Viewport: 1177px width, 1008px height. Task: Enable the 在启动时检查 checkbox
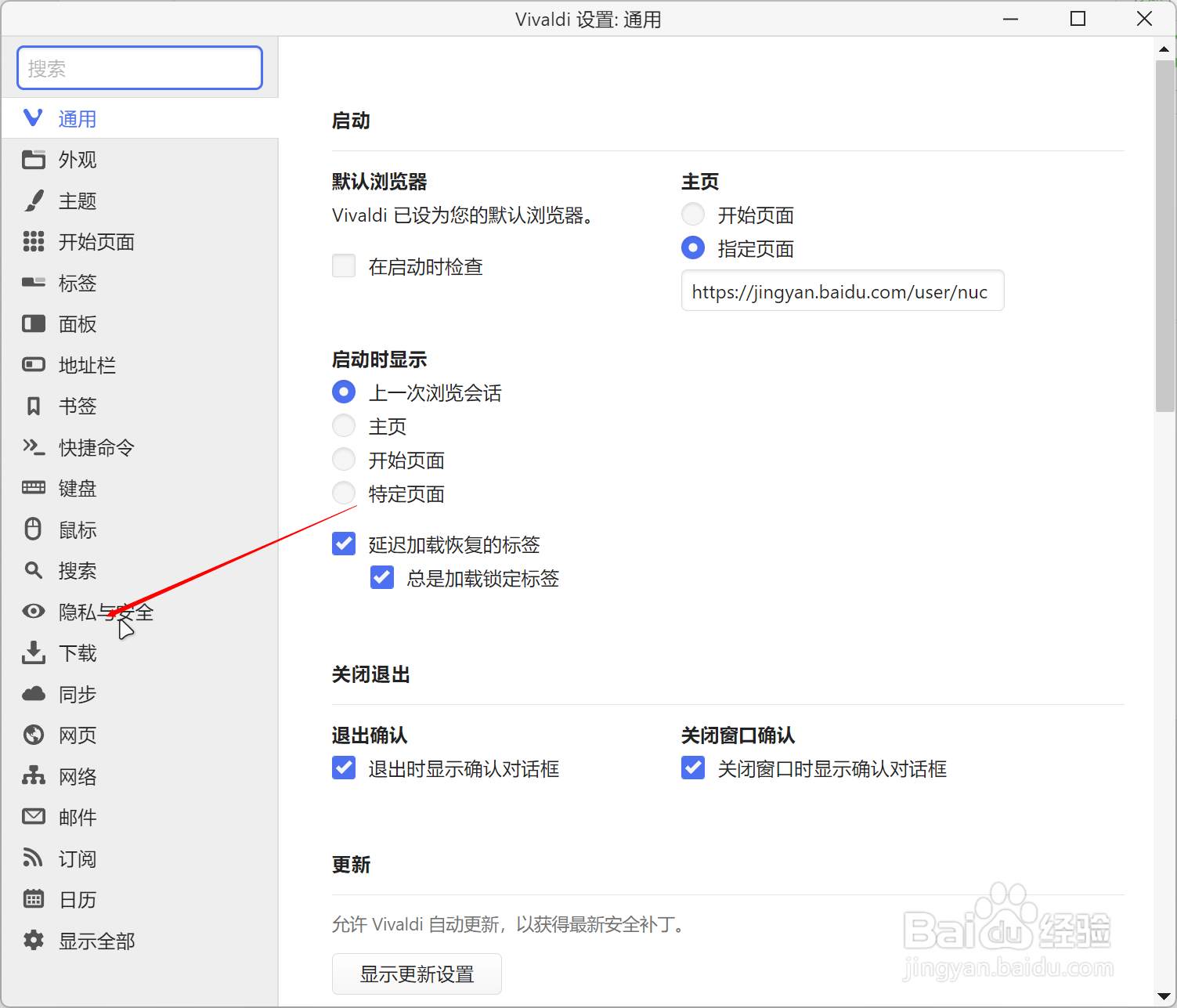point(344,266)
